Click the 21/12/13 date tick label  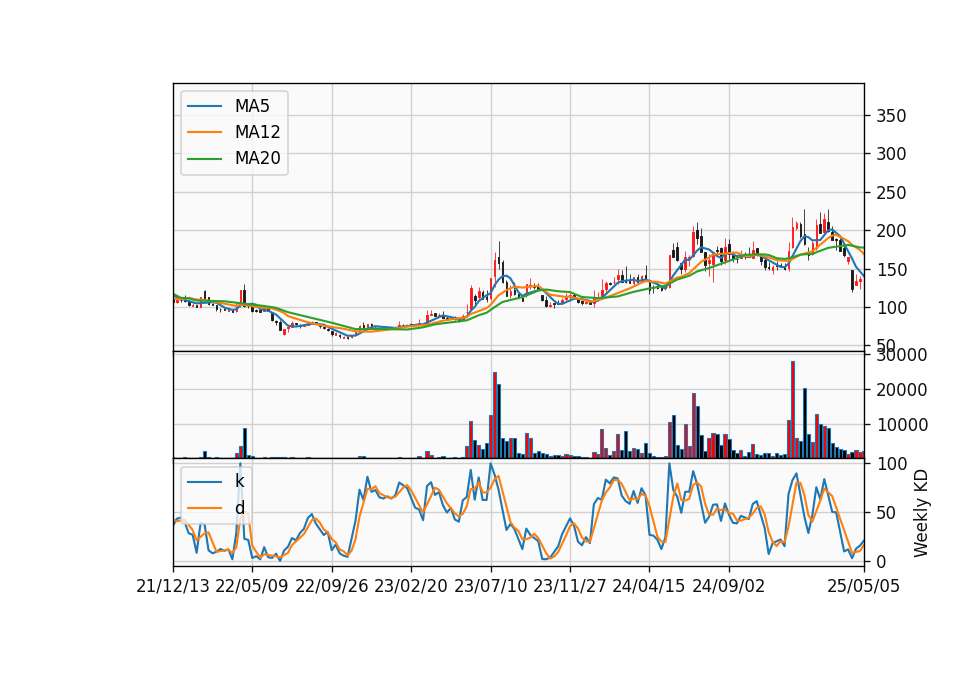click(173, 586)
